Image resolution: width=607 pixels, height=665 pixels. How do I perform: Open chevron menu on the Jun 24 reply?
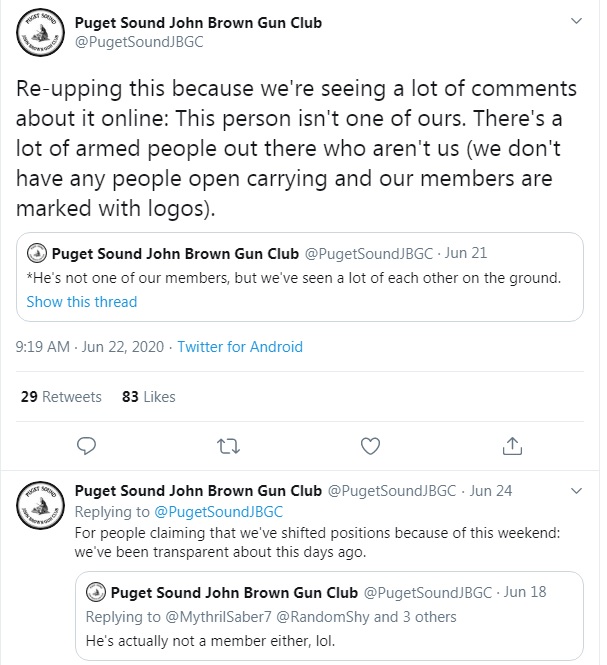[576, 491]
